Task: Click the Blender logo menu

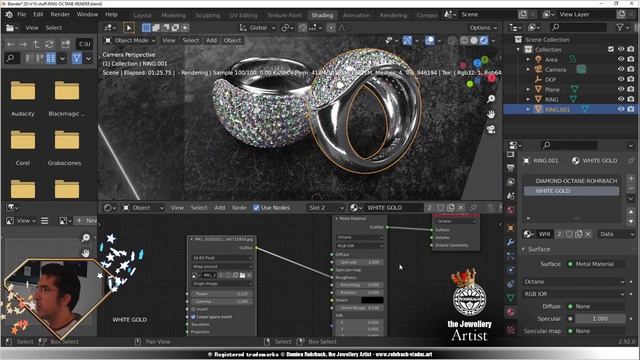Action: [x=9, y=14]
